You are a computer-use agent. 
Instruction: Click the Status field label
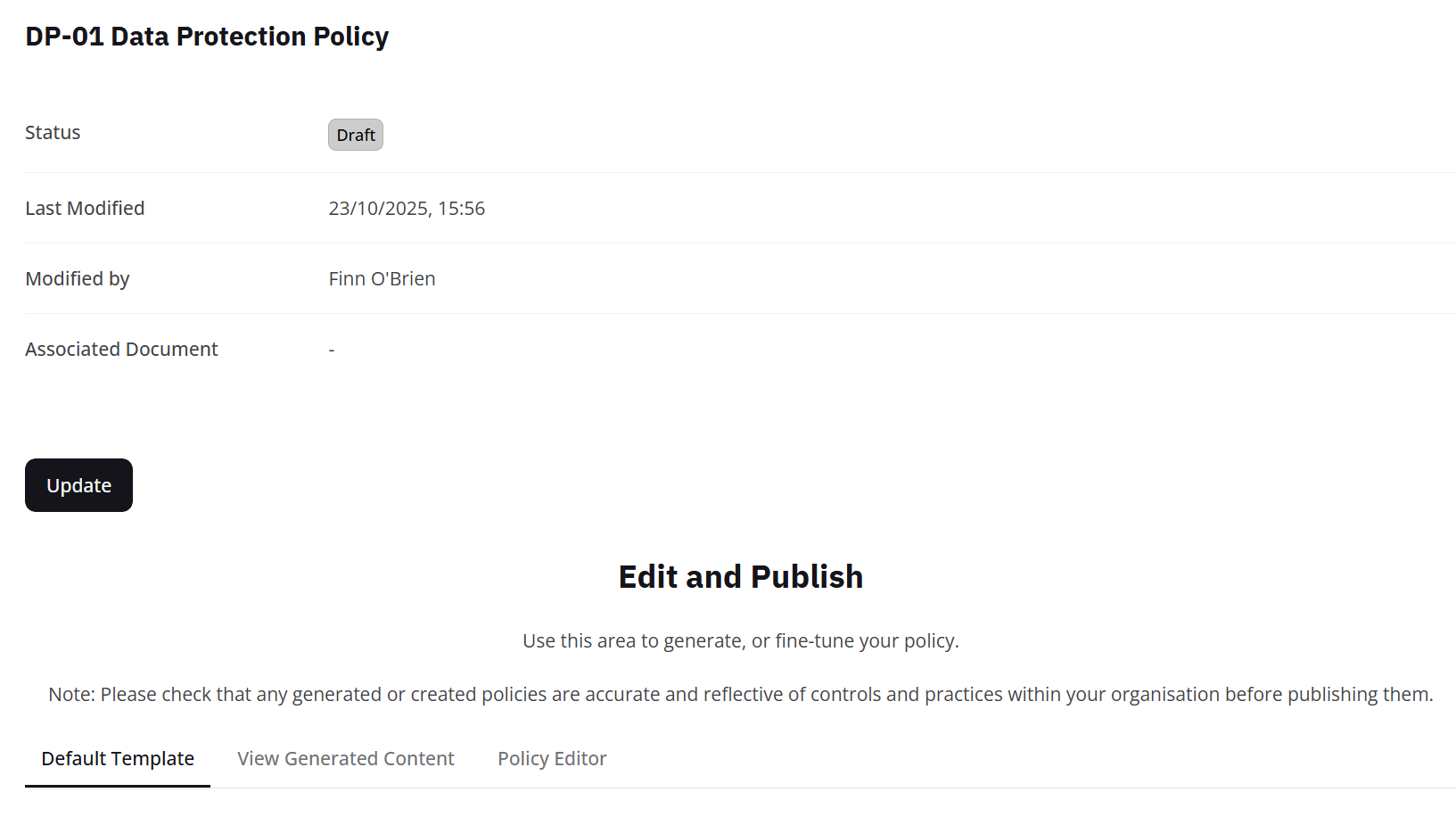[x=53, y=133]
